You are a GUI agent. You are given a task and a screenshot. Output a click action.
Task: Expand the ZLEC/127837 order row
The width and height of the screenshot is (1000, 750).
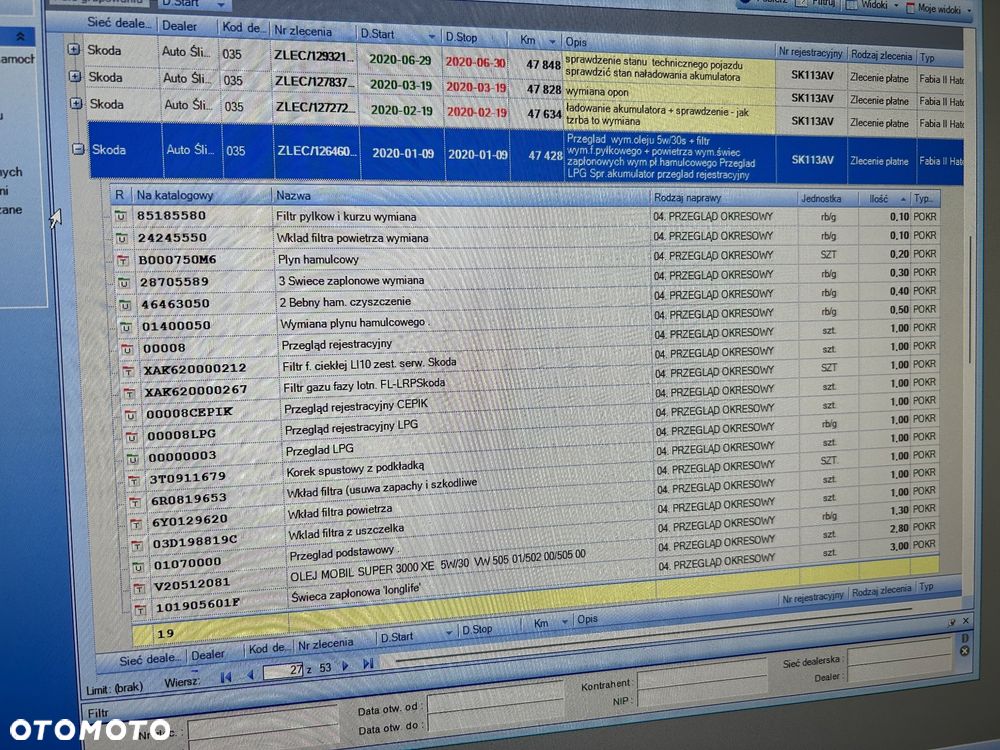[75, 77]
